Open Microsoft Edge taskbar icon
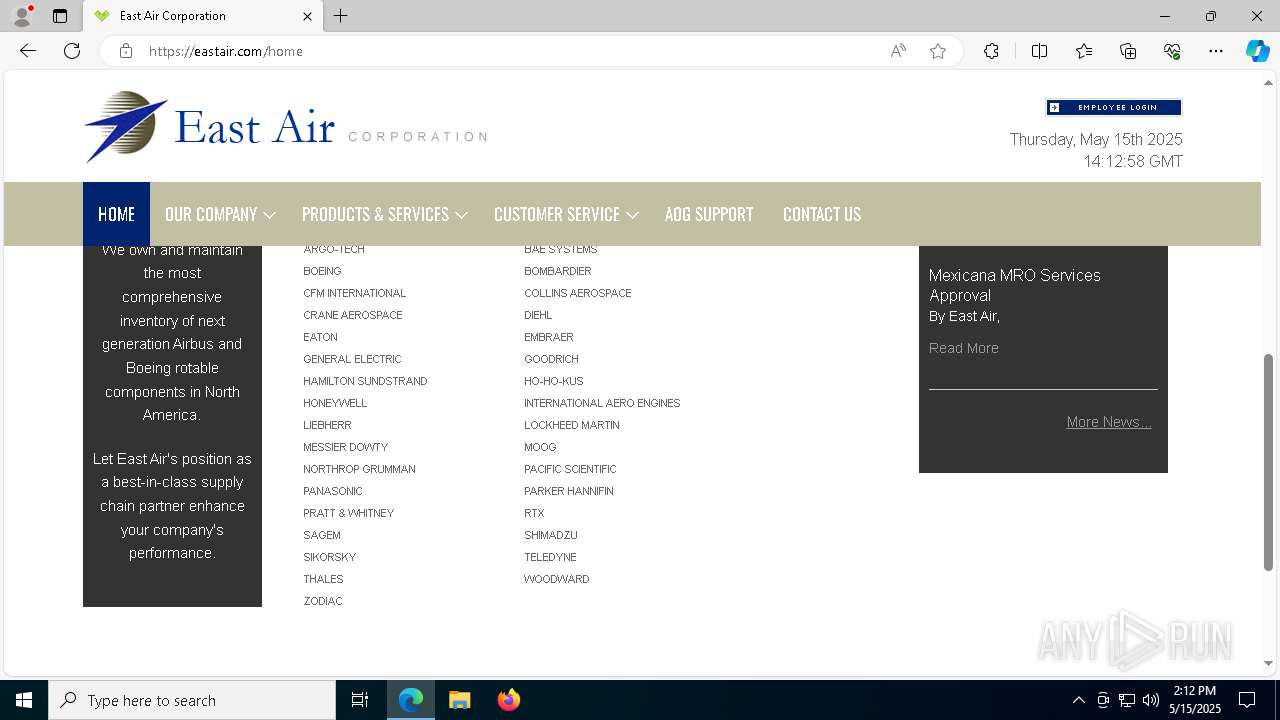 click(411, 700)
